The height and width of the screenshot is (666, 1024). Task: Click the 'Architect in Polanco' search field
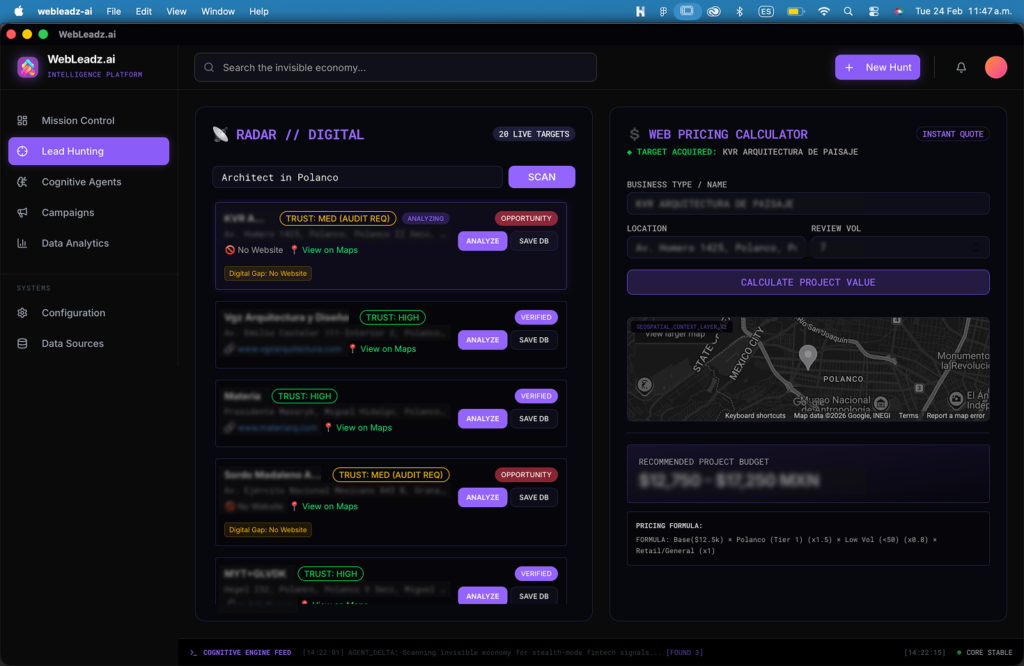(356, 177)
